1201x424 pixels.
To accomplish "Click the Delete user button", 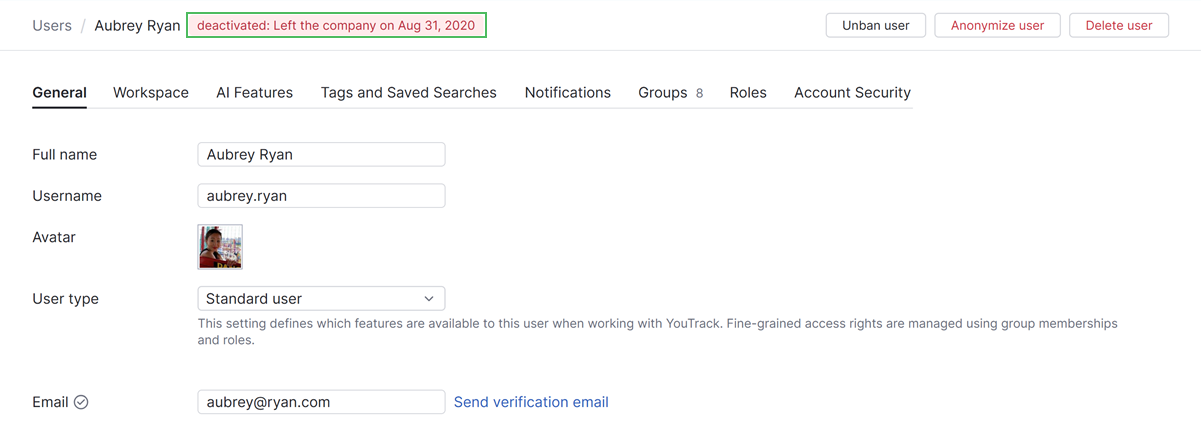I will 1118,25.
